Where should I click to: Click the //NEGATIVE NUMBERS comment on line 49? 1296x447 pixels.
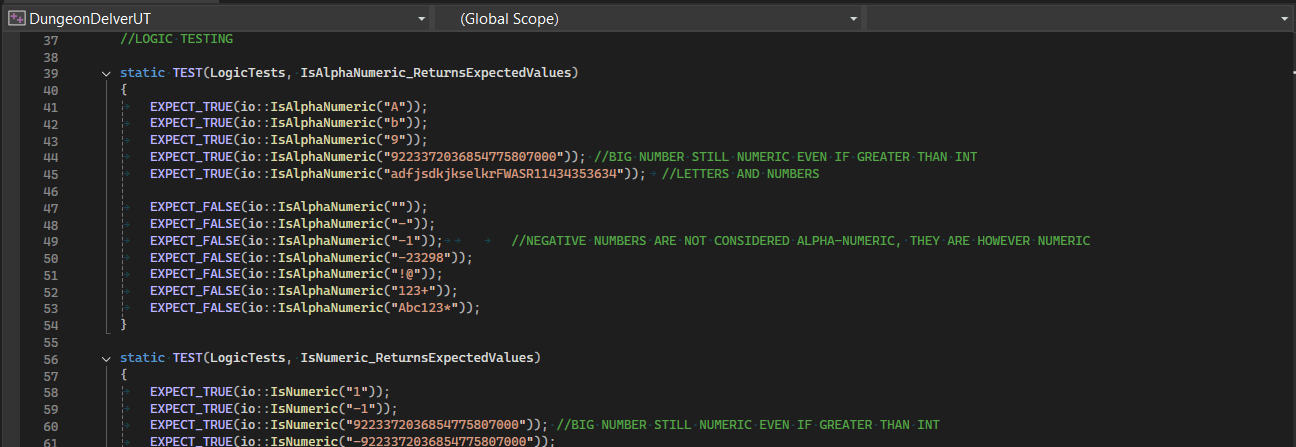799,241
